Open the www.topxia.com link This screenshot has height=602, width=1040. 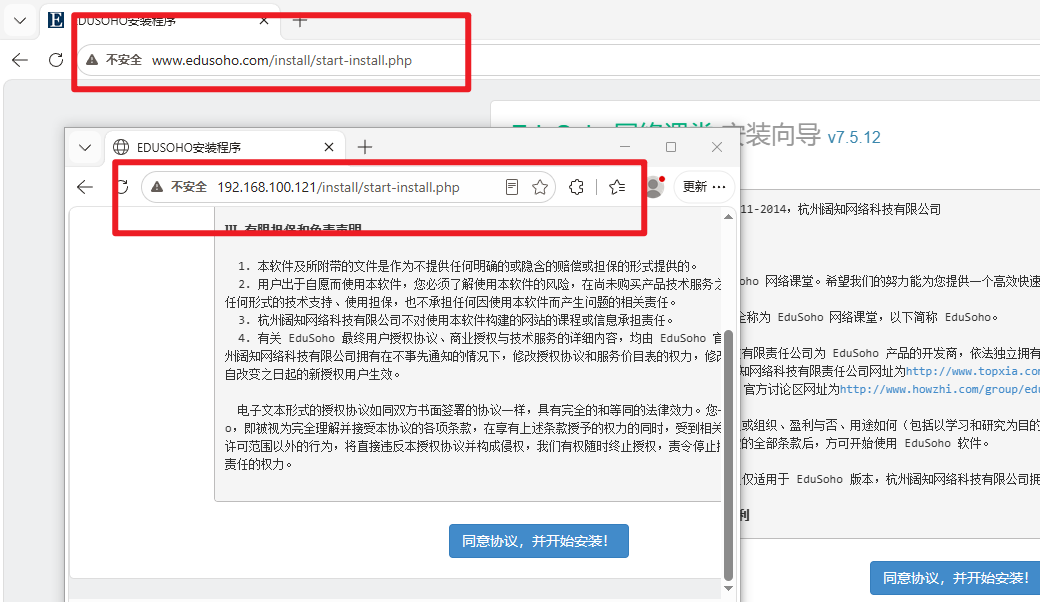click(x=973, y=371)
